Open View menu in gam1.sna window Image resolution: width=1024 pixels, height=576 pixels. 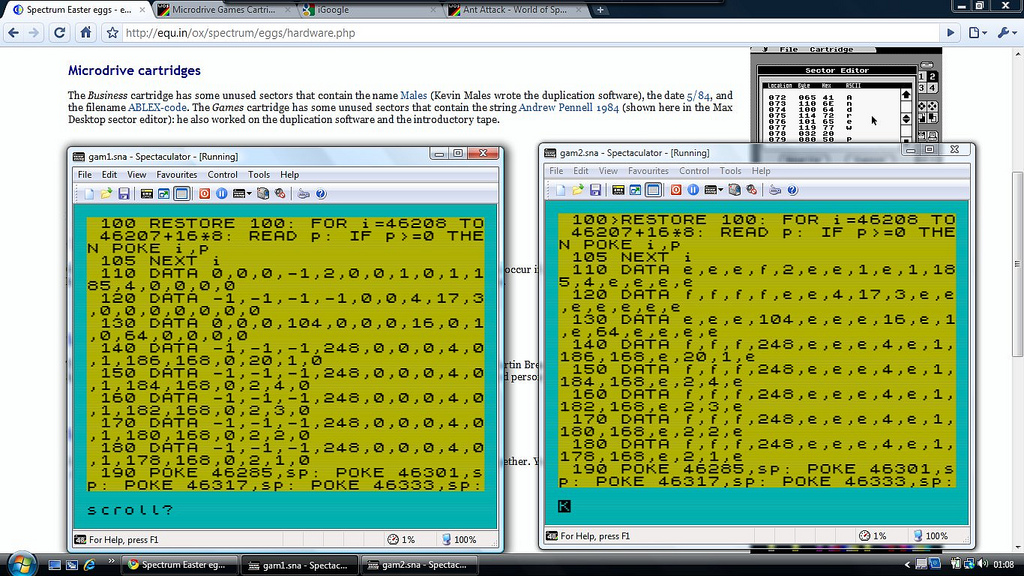click(136, 174)
